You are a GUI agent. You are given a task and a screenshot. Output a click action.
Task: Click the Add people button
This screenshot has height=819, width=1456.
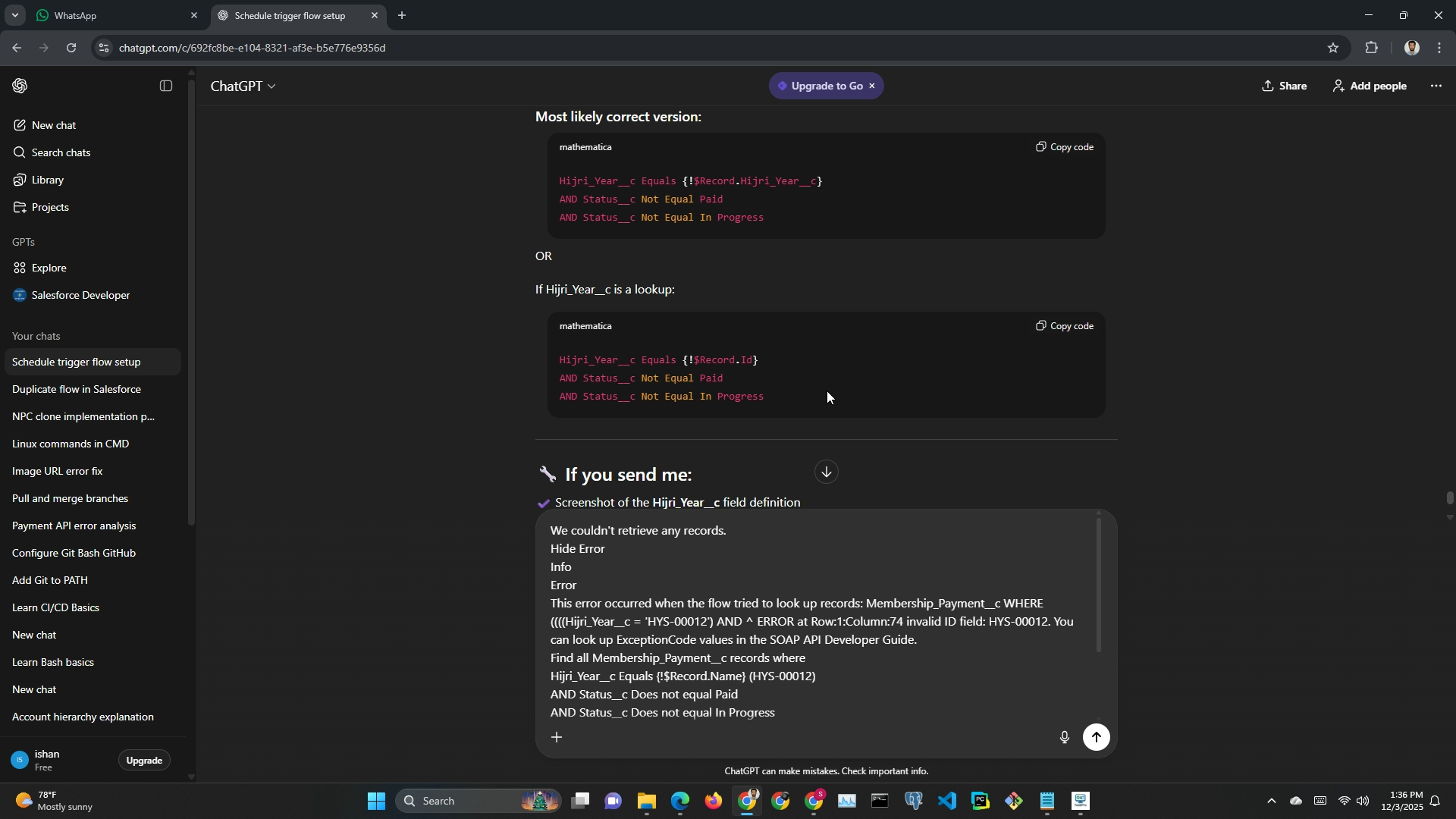1370,86
